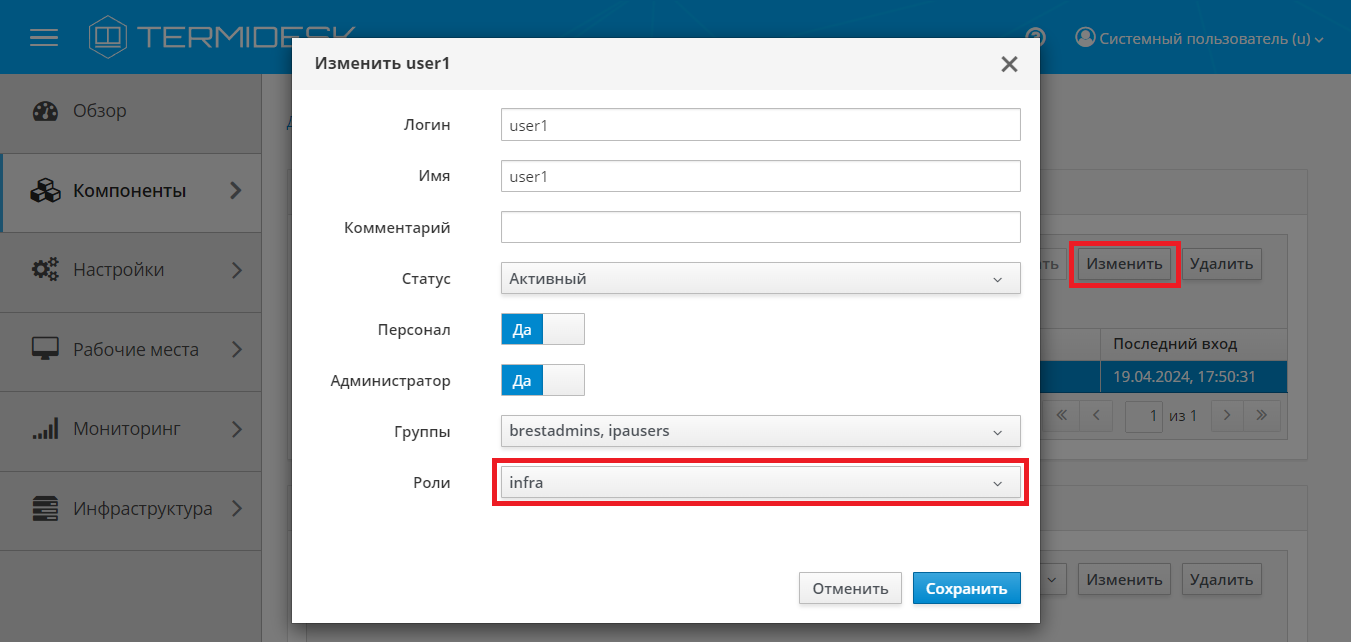Open the Статус dropdown
Image resolution: width=1351 pixels, height=642 pixels.
[x=760, y=279]
